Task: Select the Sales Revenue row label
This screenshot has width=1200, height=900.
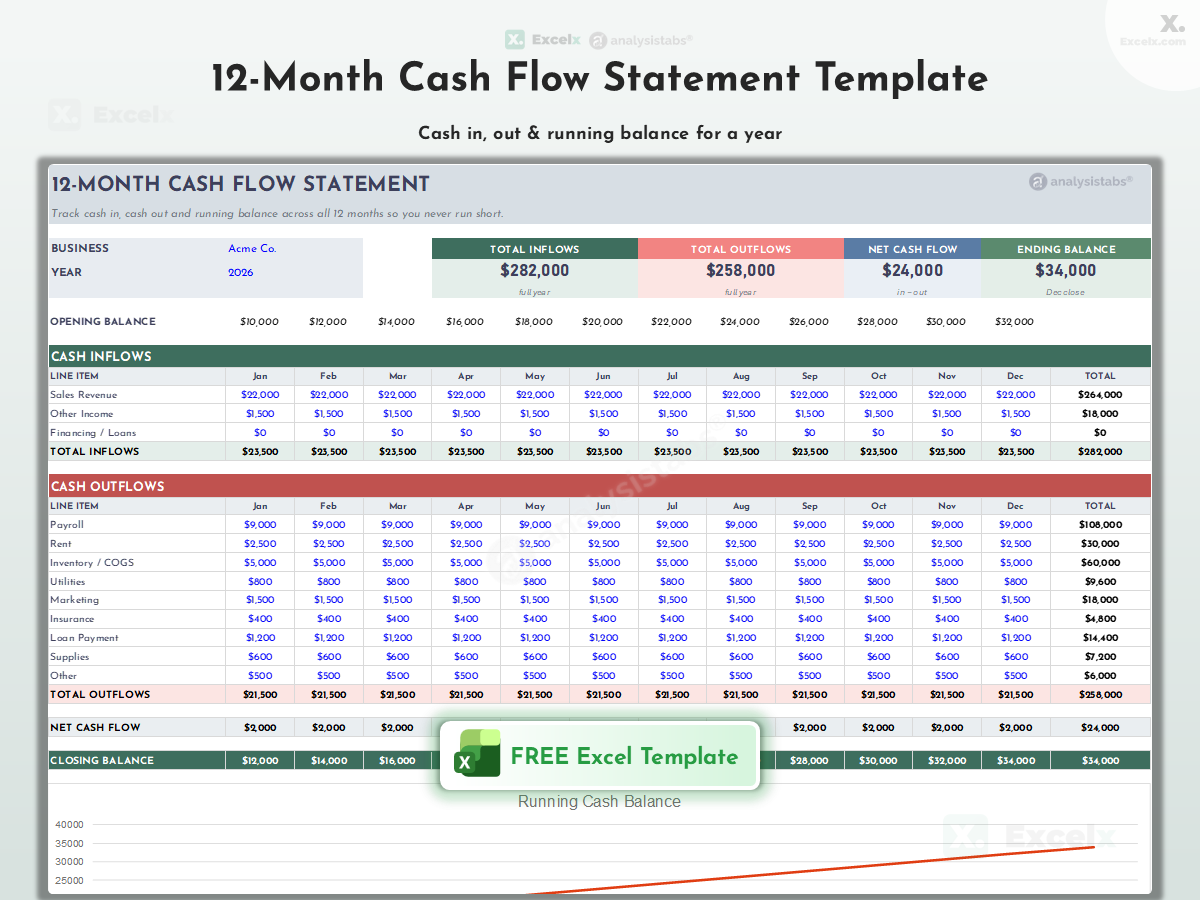Action: pyautogui.click(x=84, y=395)
